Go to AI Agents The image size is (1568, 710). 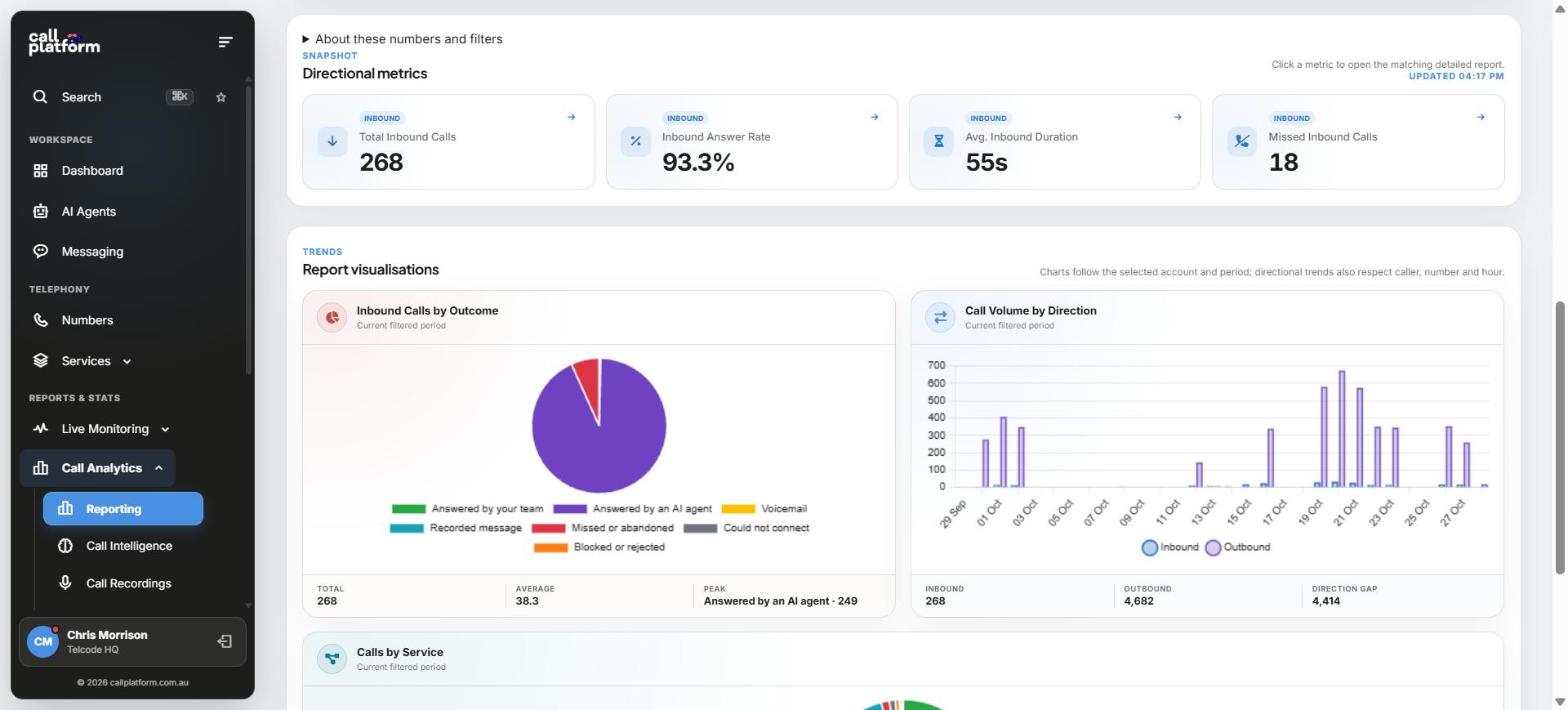(x=88, y=211)
